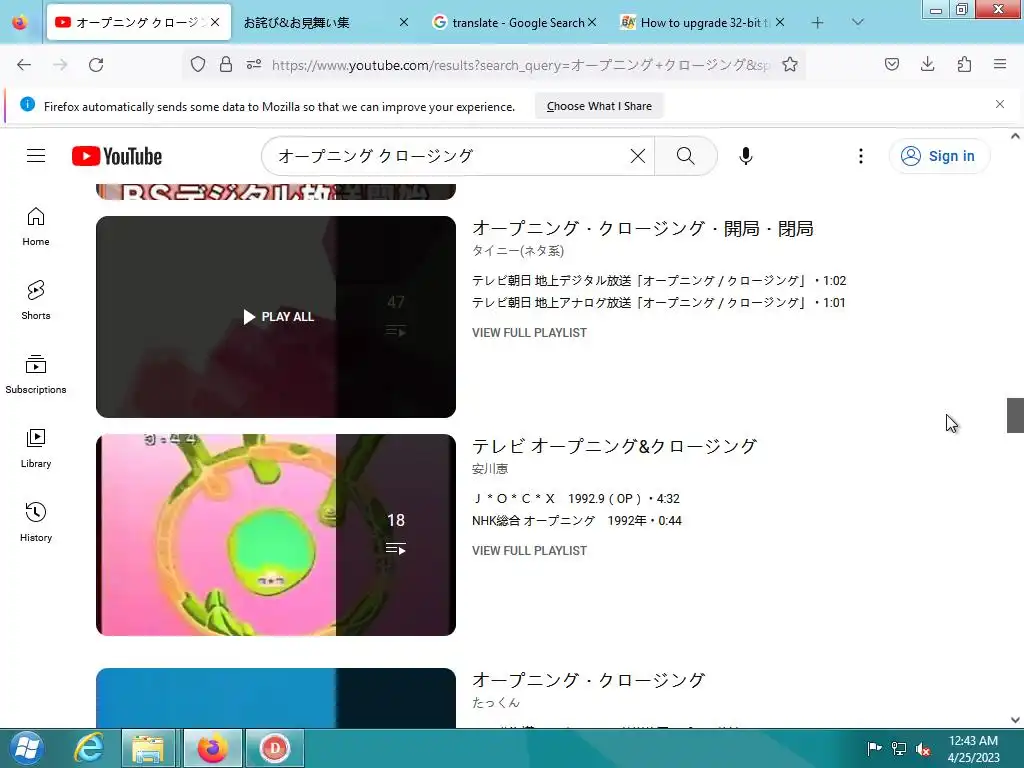Dismiss the Firefox data notification bar

(x=999, y=104)
